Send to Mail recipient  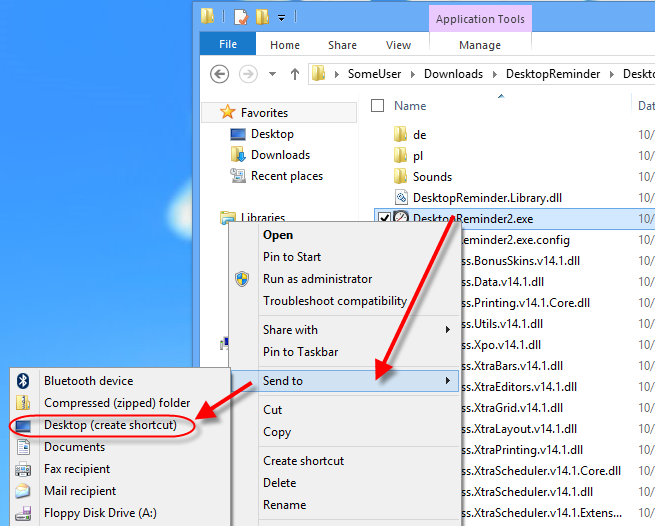[80, 490]
